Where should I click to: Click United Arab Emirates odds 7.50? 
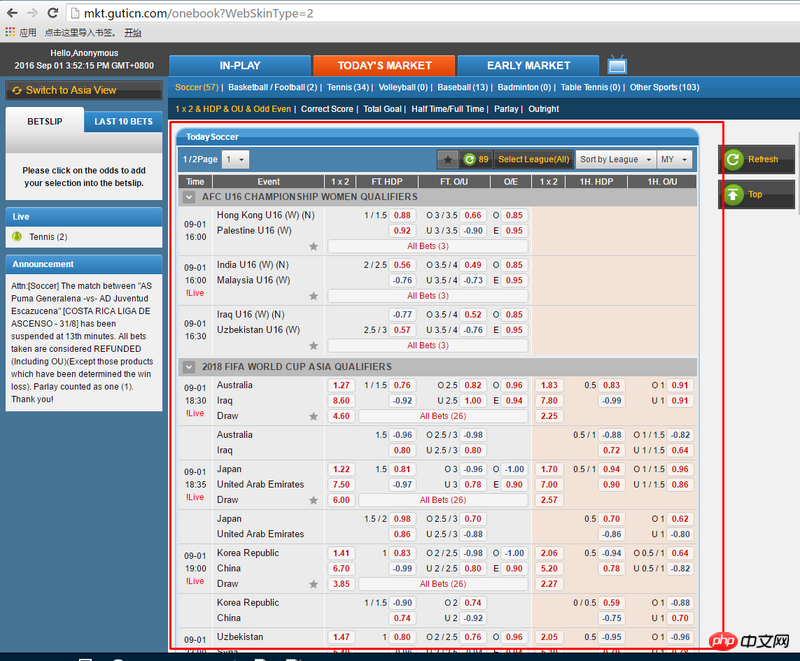coord(341,485)
